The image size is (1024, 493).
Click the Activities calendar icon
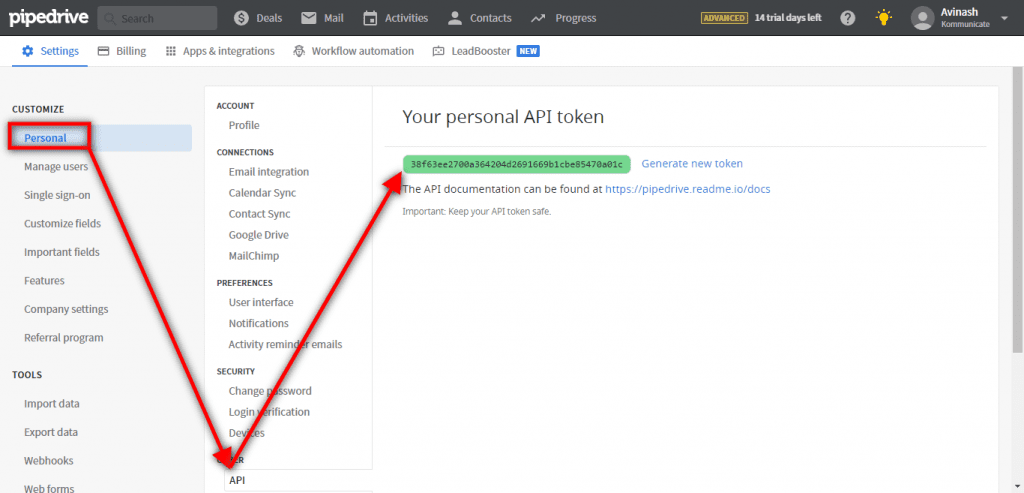(370, 18)
